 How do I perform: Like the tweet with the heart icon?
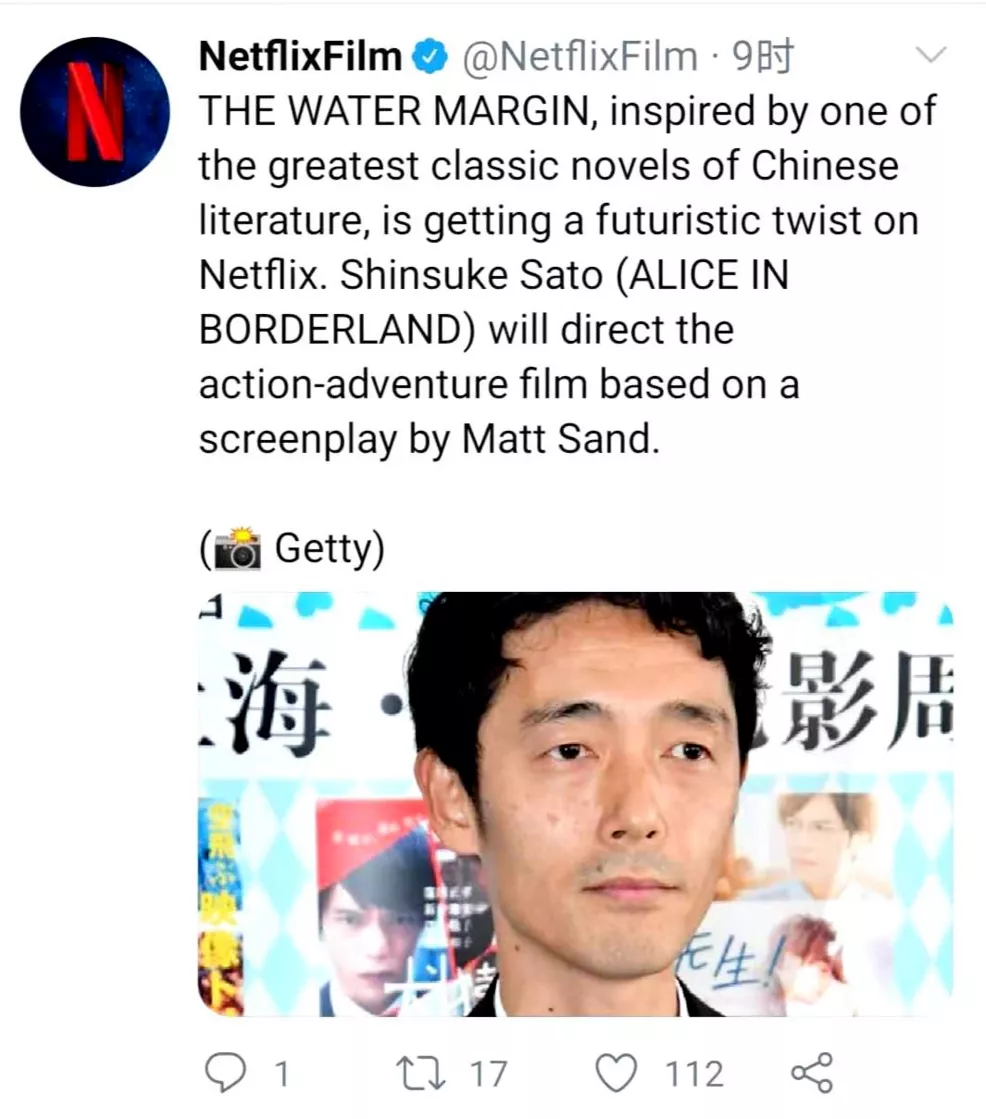click(616, 1073)
